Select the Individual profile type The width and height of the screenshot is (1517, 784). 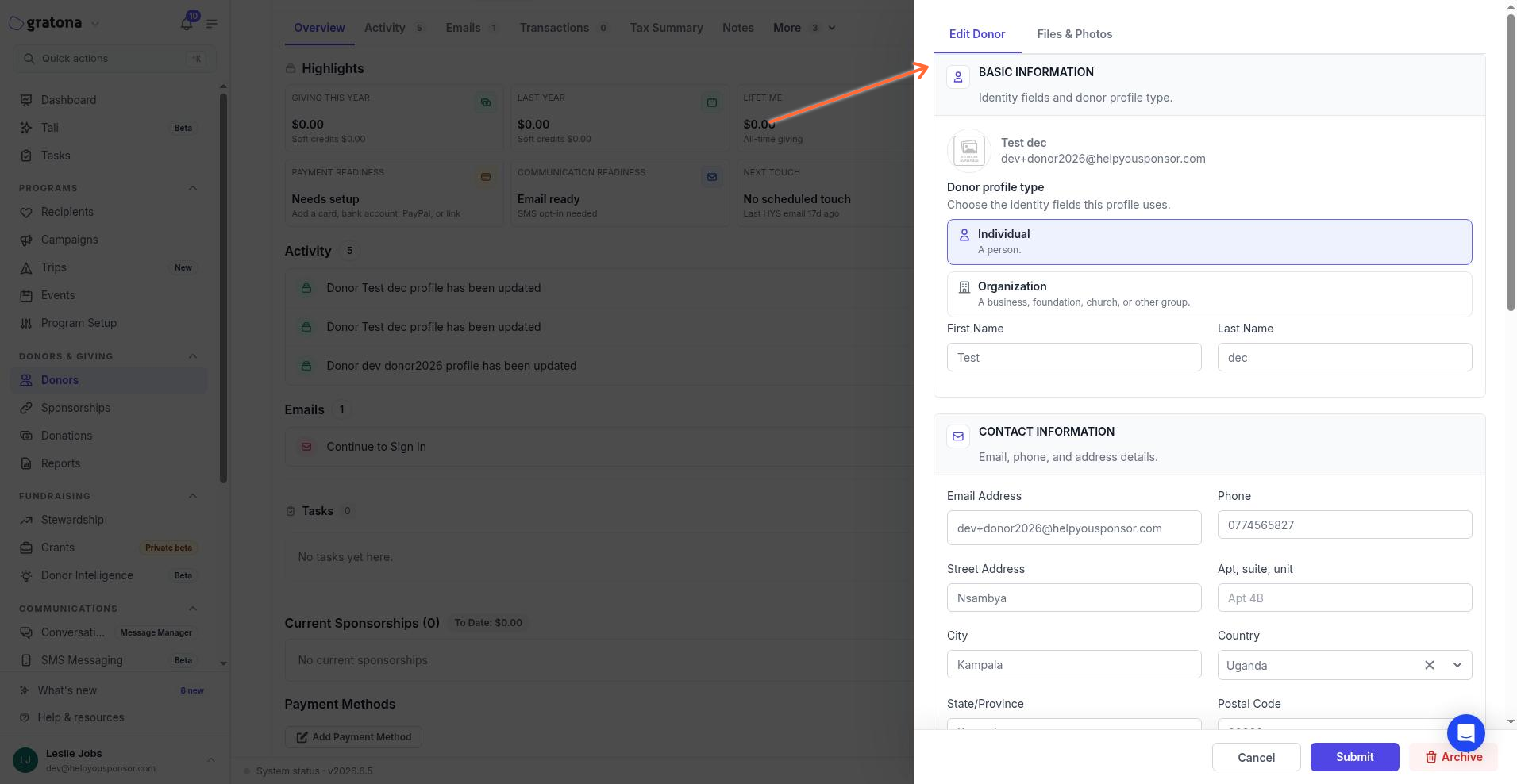point(1209,242)
